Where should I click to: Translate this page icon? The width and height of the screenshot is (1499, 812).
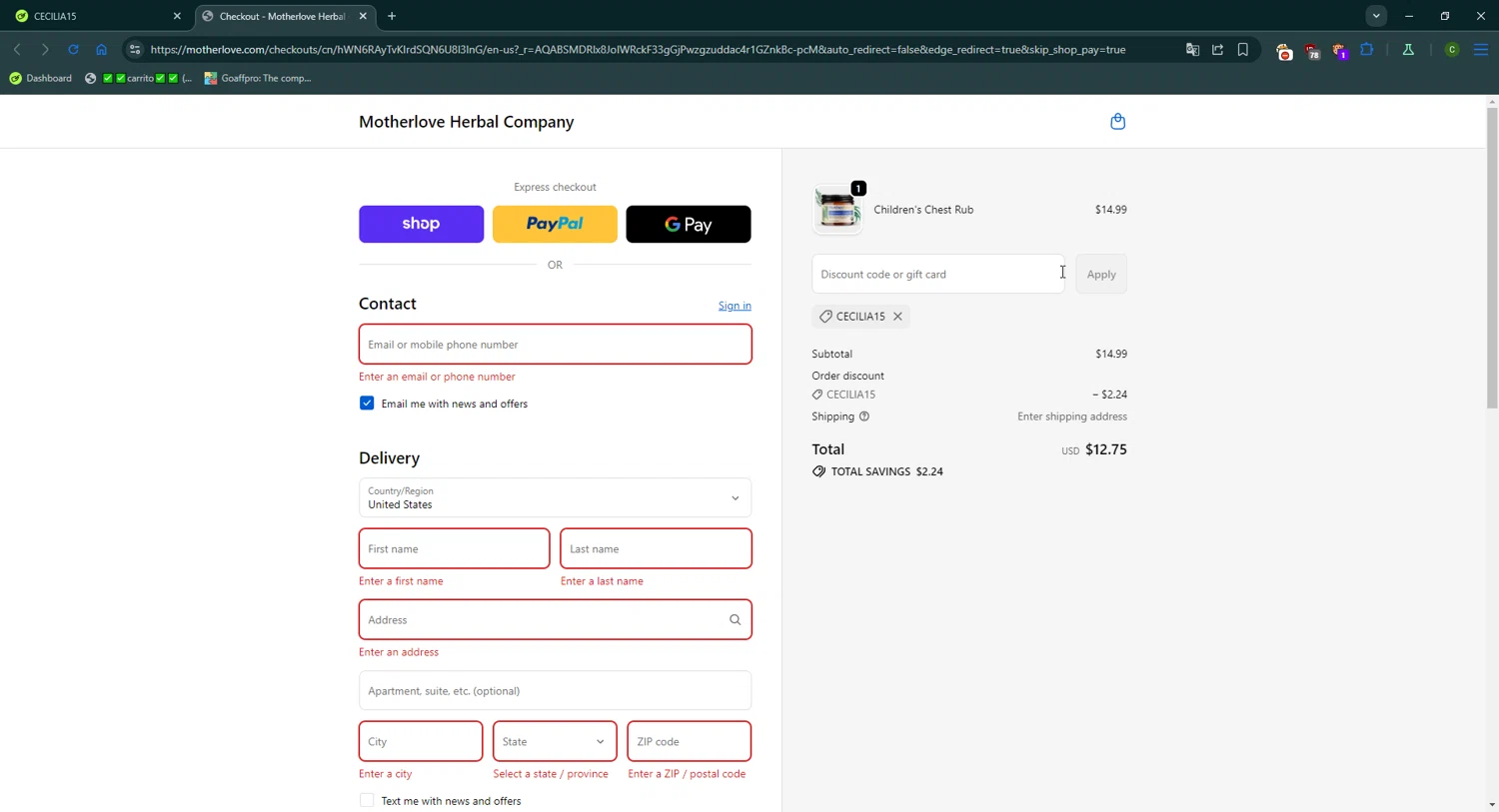pos(1192,49)
